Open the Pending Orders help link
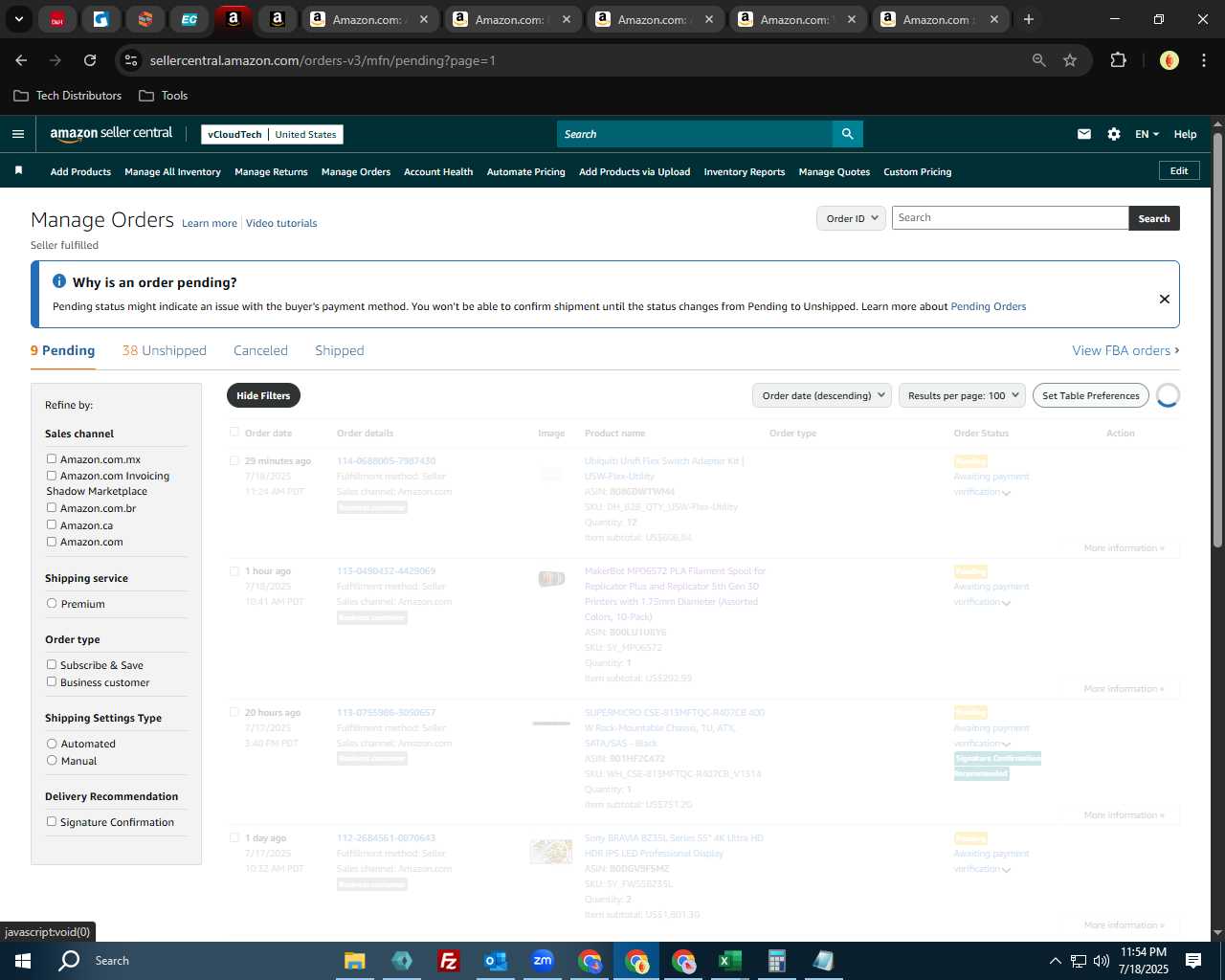 (989, 306)
